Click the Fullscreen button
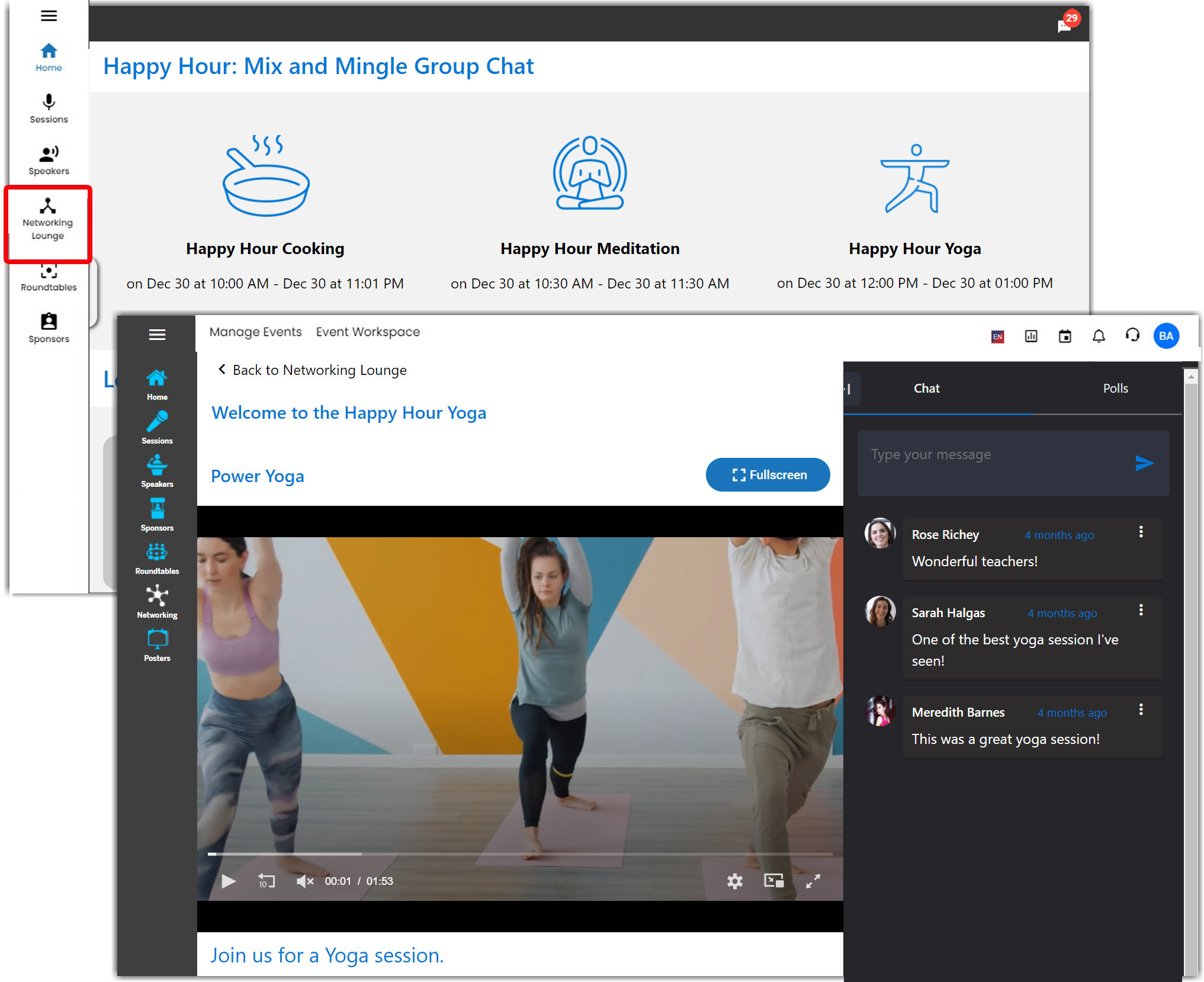 pos(768,474)
